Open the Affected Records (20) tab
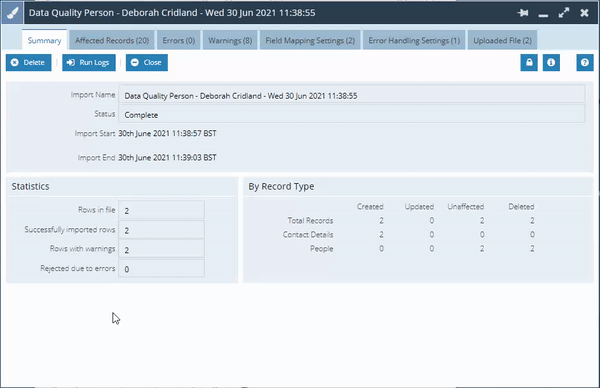 pyautogui.click(x=112, y=40)
